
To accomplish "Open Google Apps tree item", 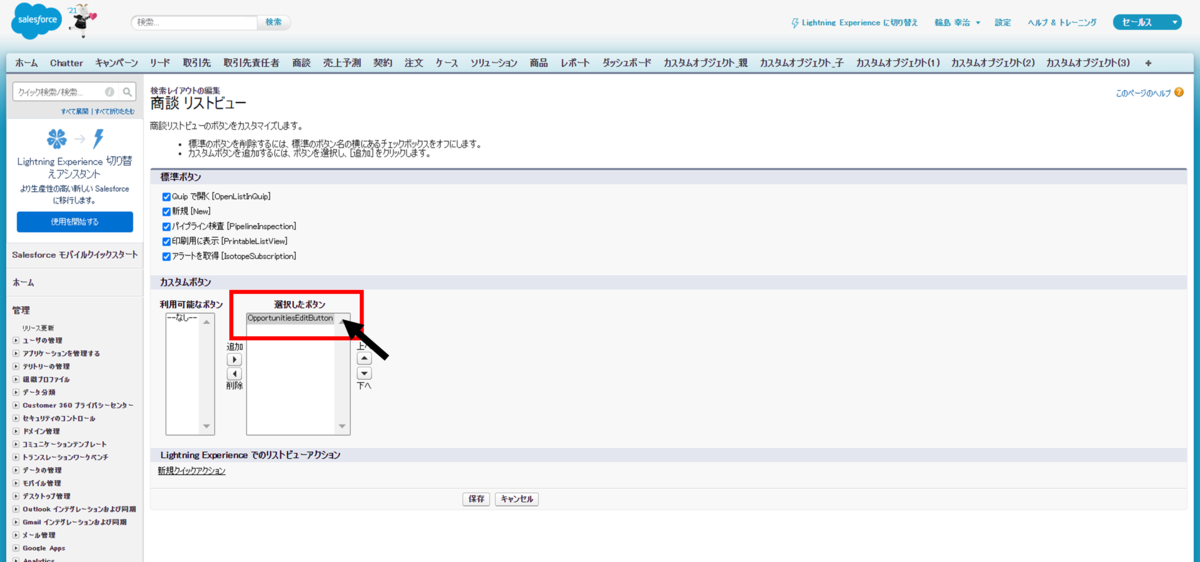I will (44, 548).
